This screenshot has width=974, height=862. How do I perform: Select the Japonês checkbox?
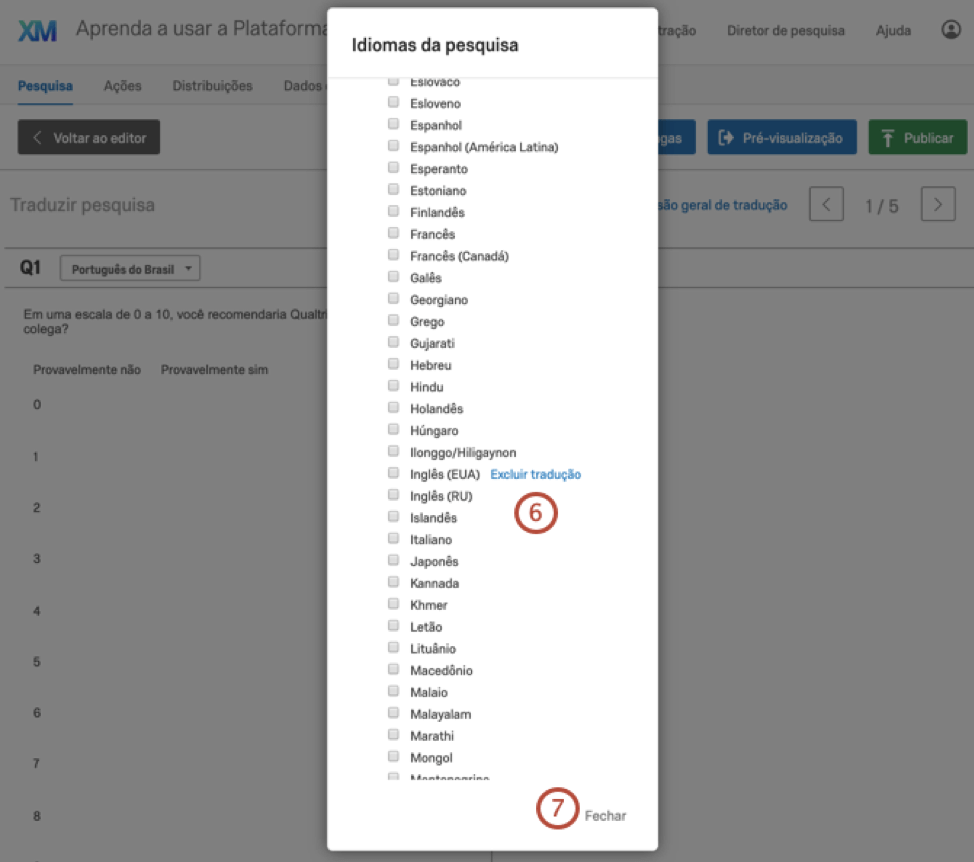(x=394, y=561)
